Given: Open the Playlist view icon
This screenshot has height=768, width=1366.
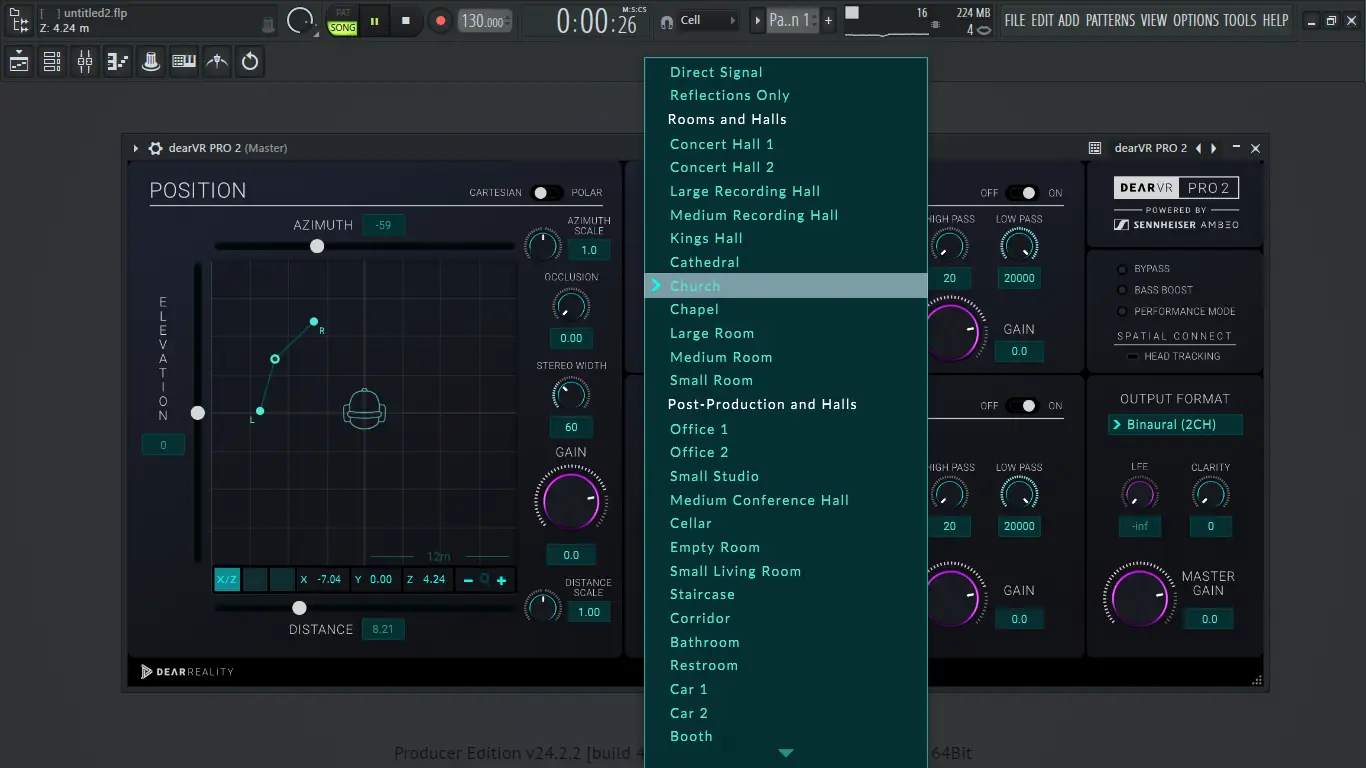Looking at the screenshot, I should (x=19, y=62).
